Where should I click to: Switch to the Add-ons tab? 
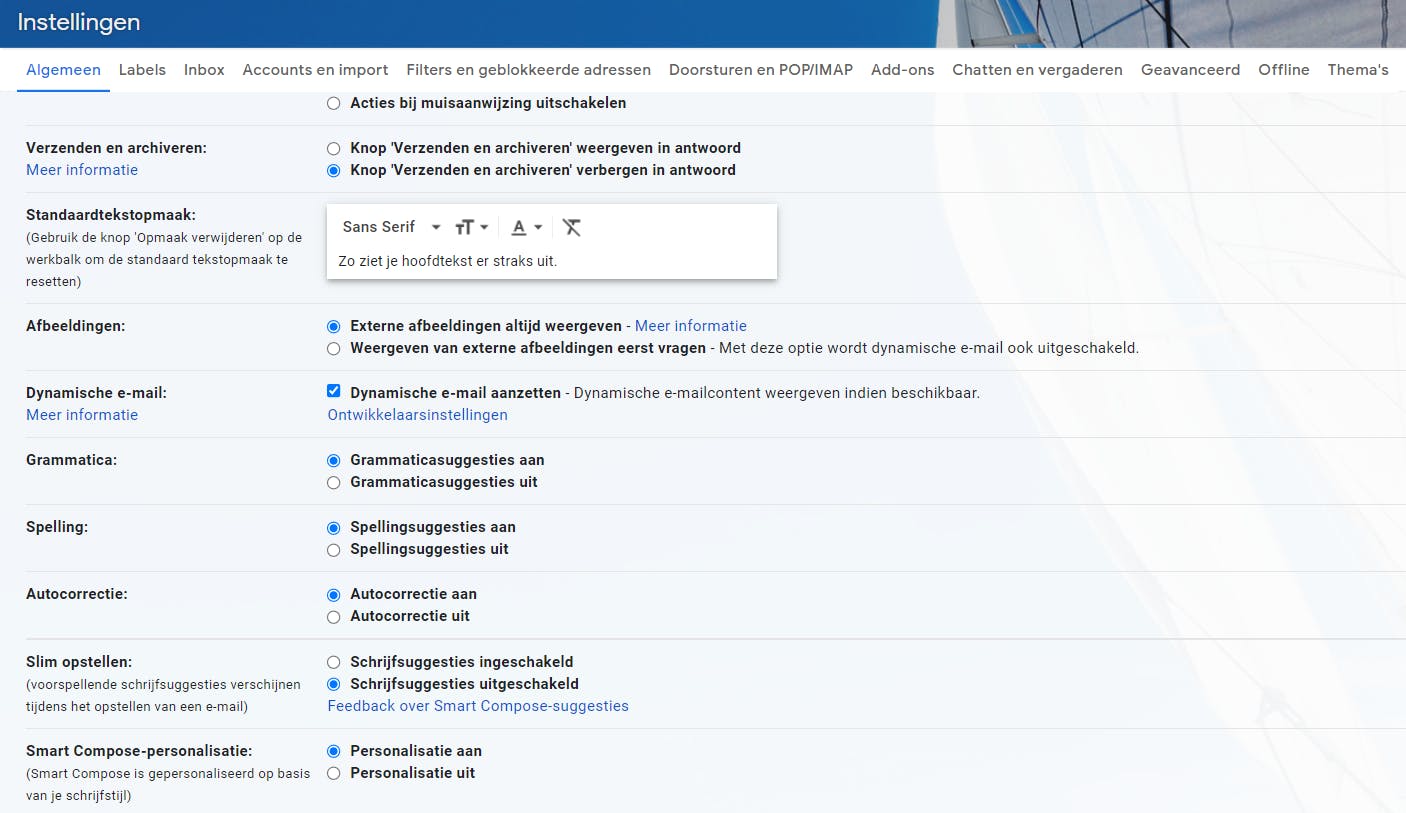coord(902,70)
